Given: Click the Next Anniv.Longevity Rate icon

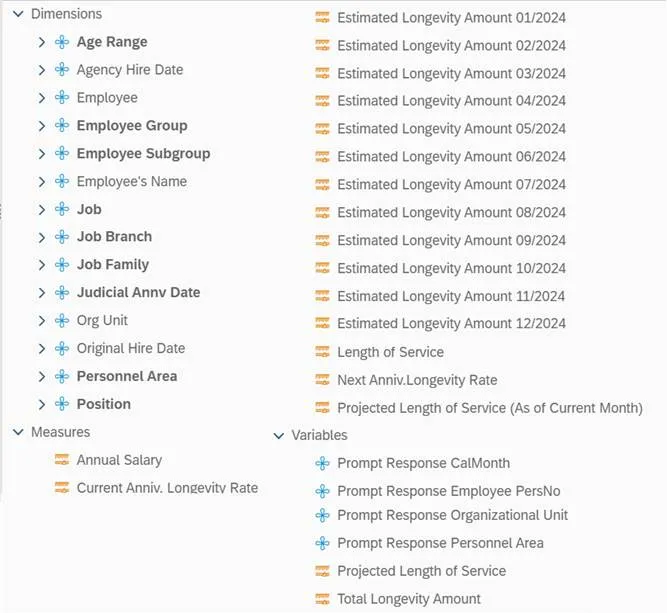Looking at the screenshot, I should (322, 380).
